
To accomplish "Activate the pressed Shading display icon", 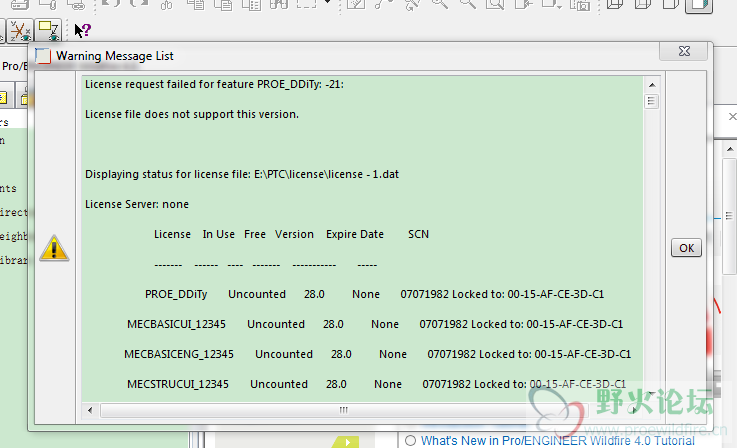I will coord(699,6).
